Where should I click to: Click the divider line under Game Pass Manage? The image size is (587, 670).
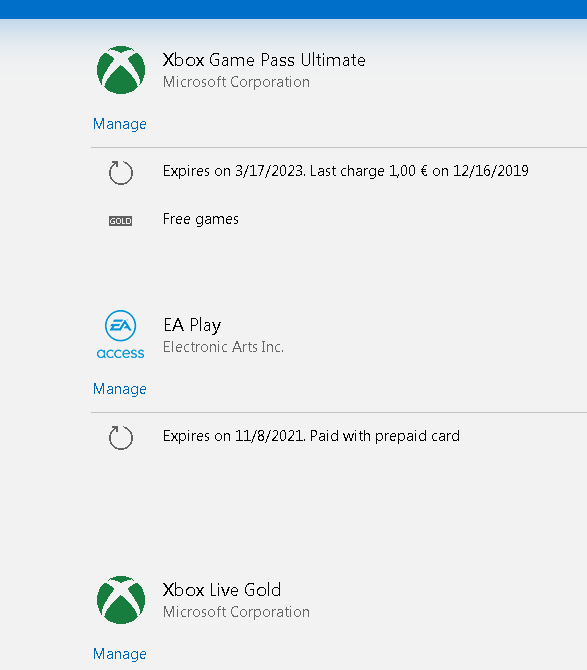click(339, 147)
